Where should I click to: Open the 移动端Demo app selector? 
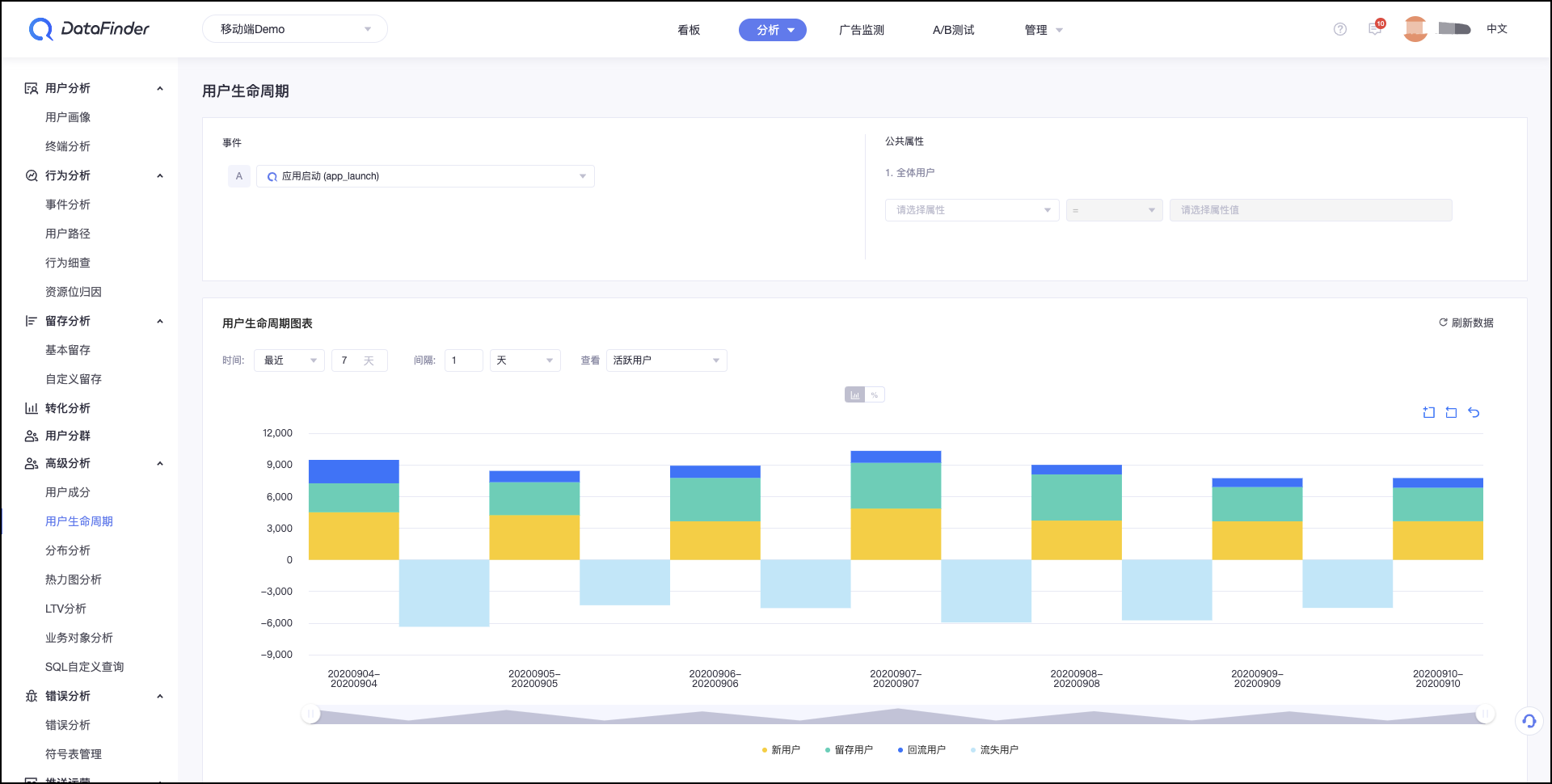point(295,29)
